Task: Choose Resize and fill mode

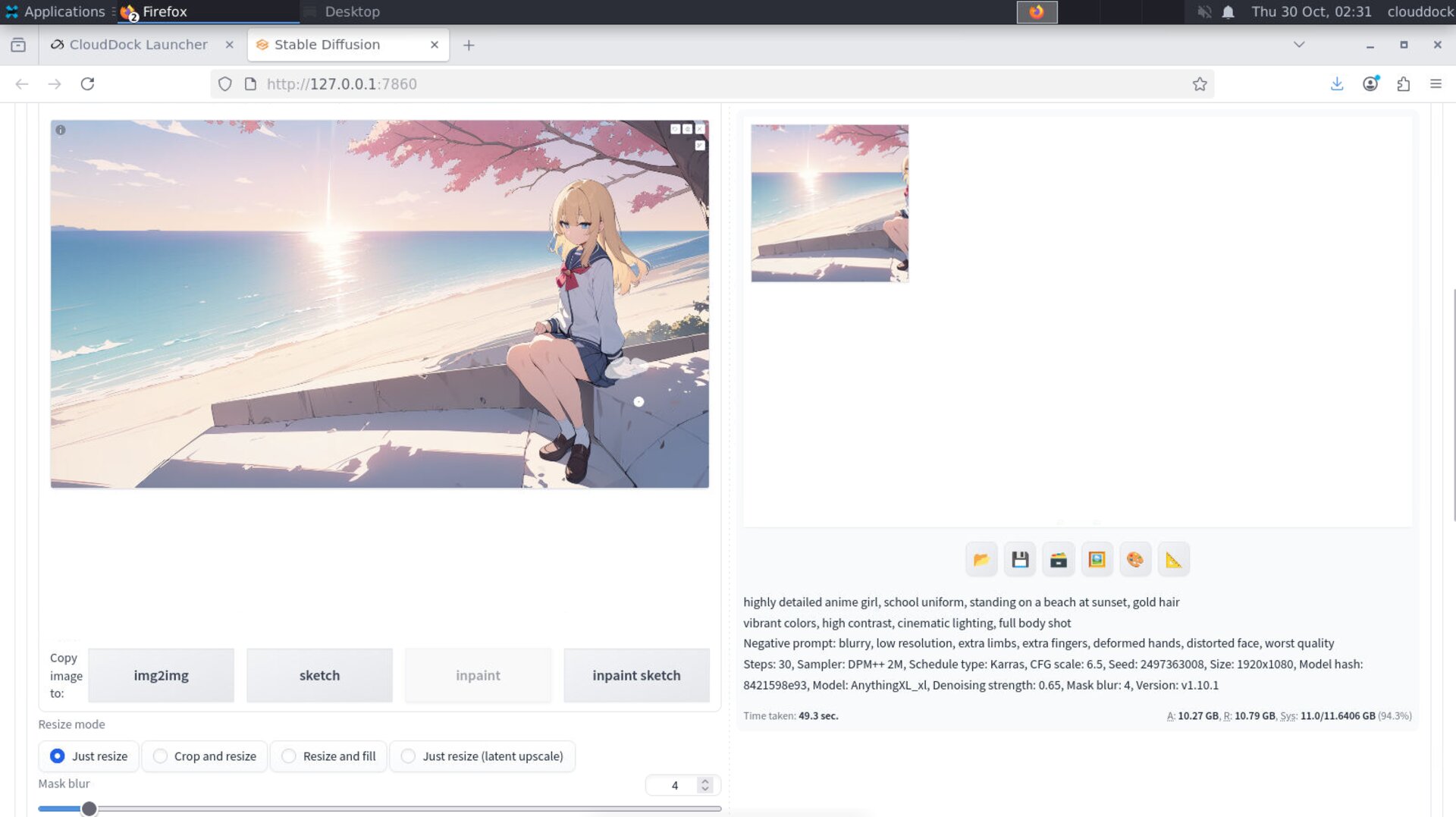Action: click(289, 756)
